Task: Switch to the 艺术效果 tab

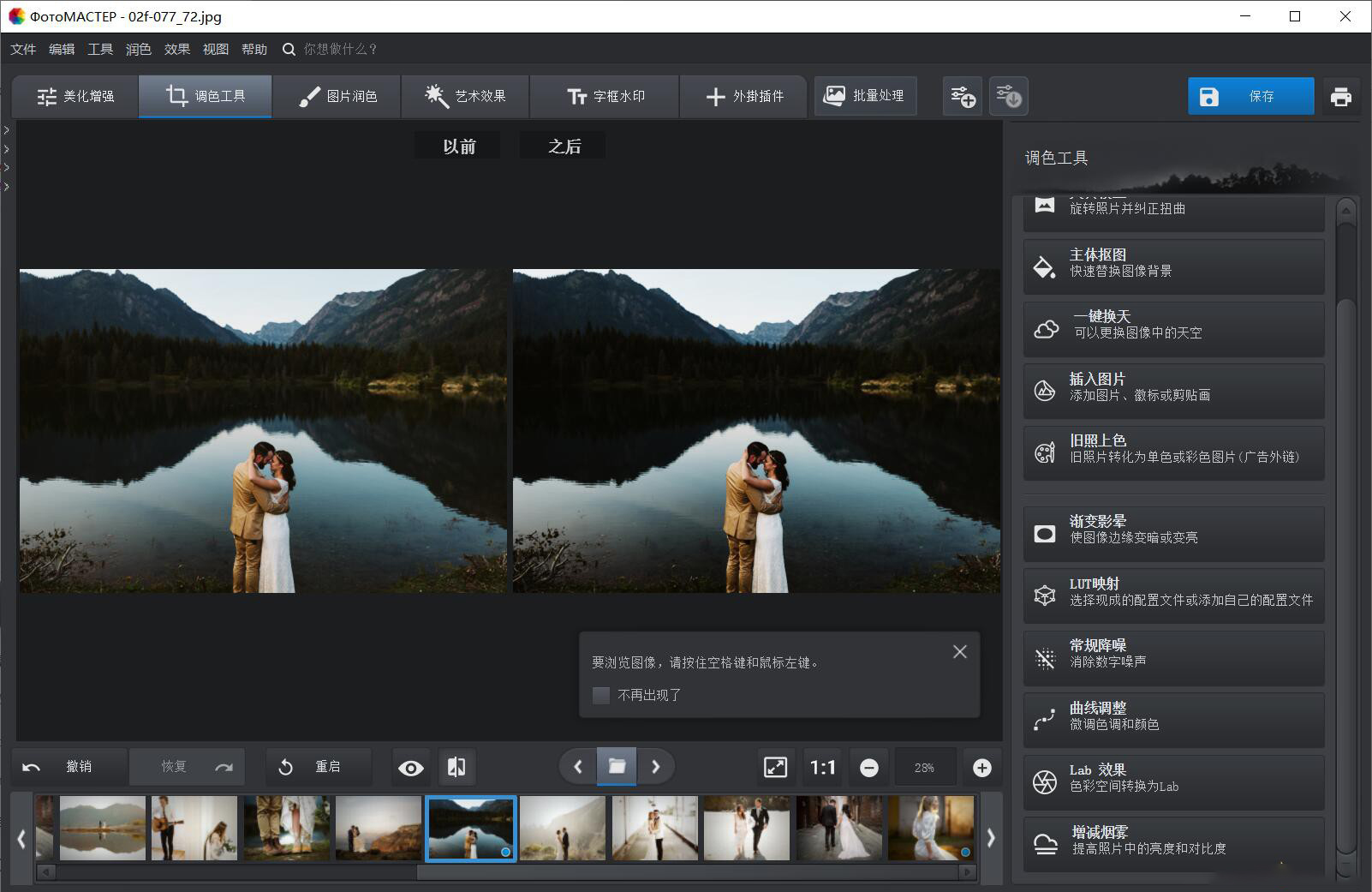Action: point(465,96)
